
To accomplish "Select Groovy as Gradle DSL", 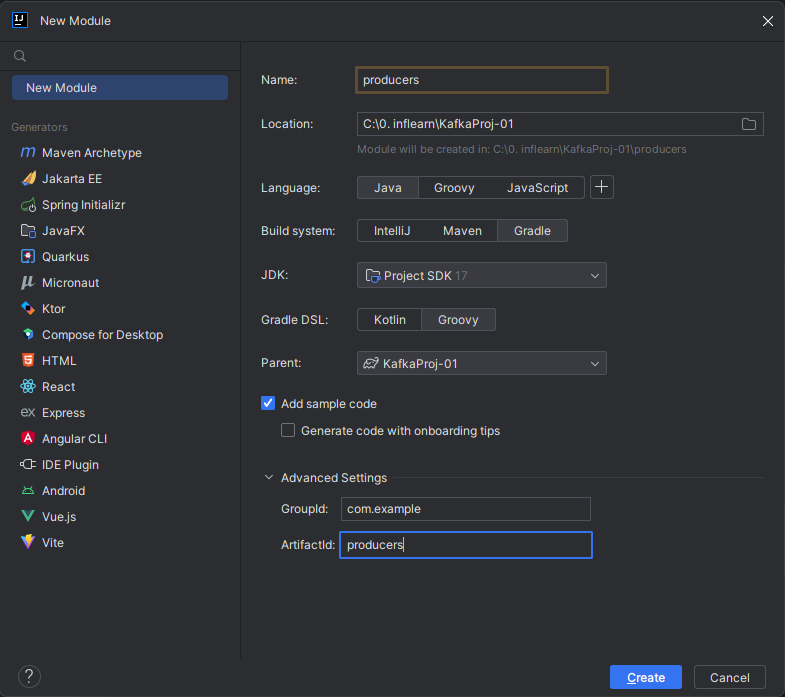I will click(458, 320).
